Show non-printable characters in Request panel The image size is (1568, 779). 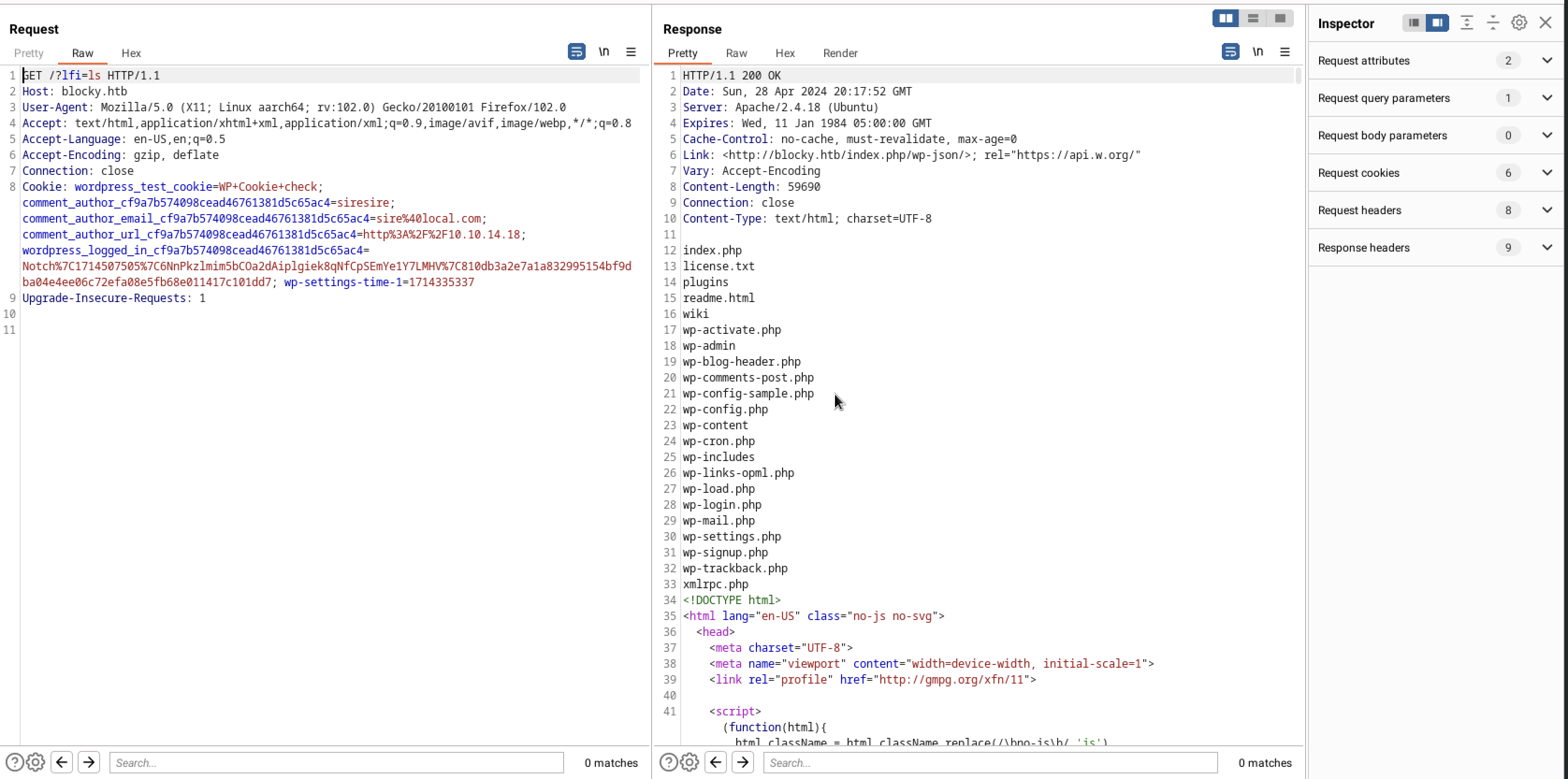(x=604, y=52)
